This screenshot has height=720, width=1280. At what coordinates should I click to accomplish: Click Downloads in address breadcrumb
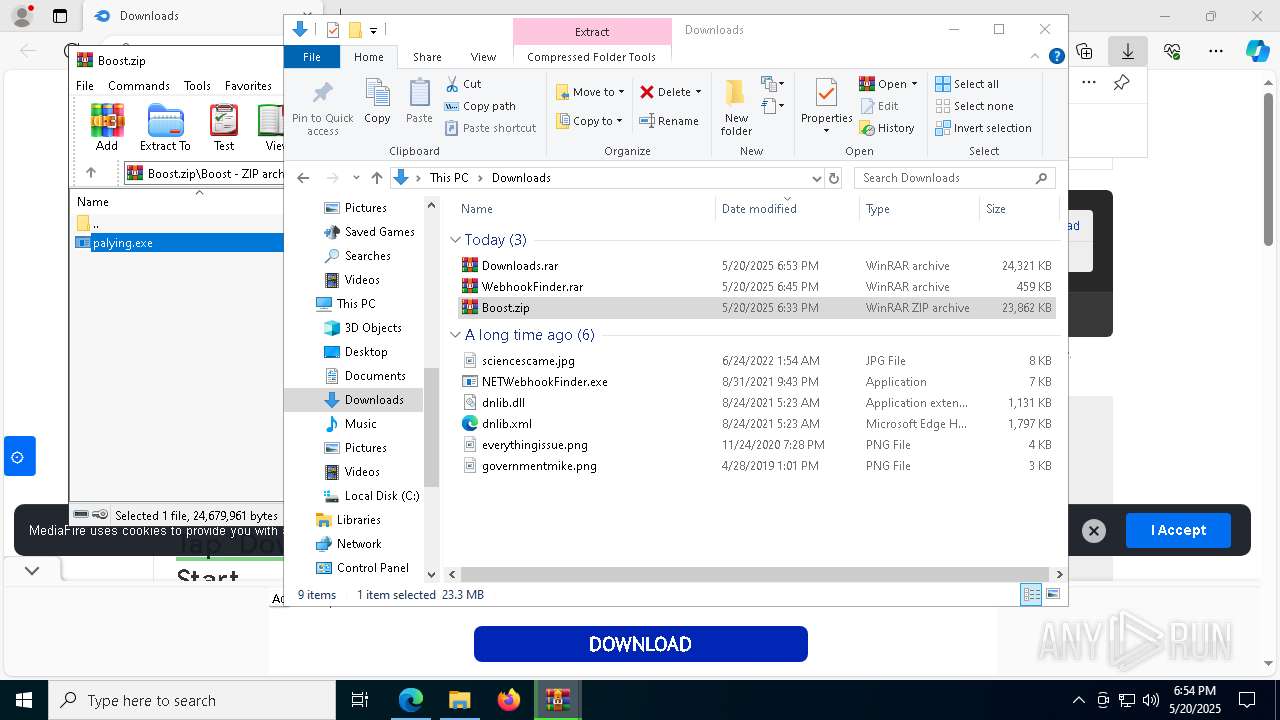pyautogui.click(x=521, y=178)
